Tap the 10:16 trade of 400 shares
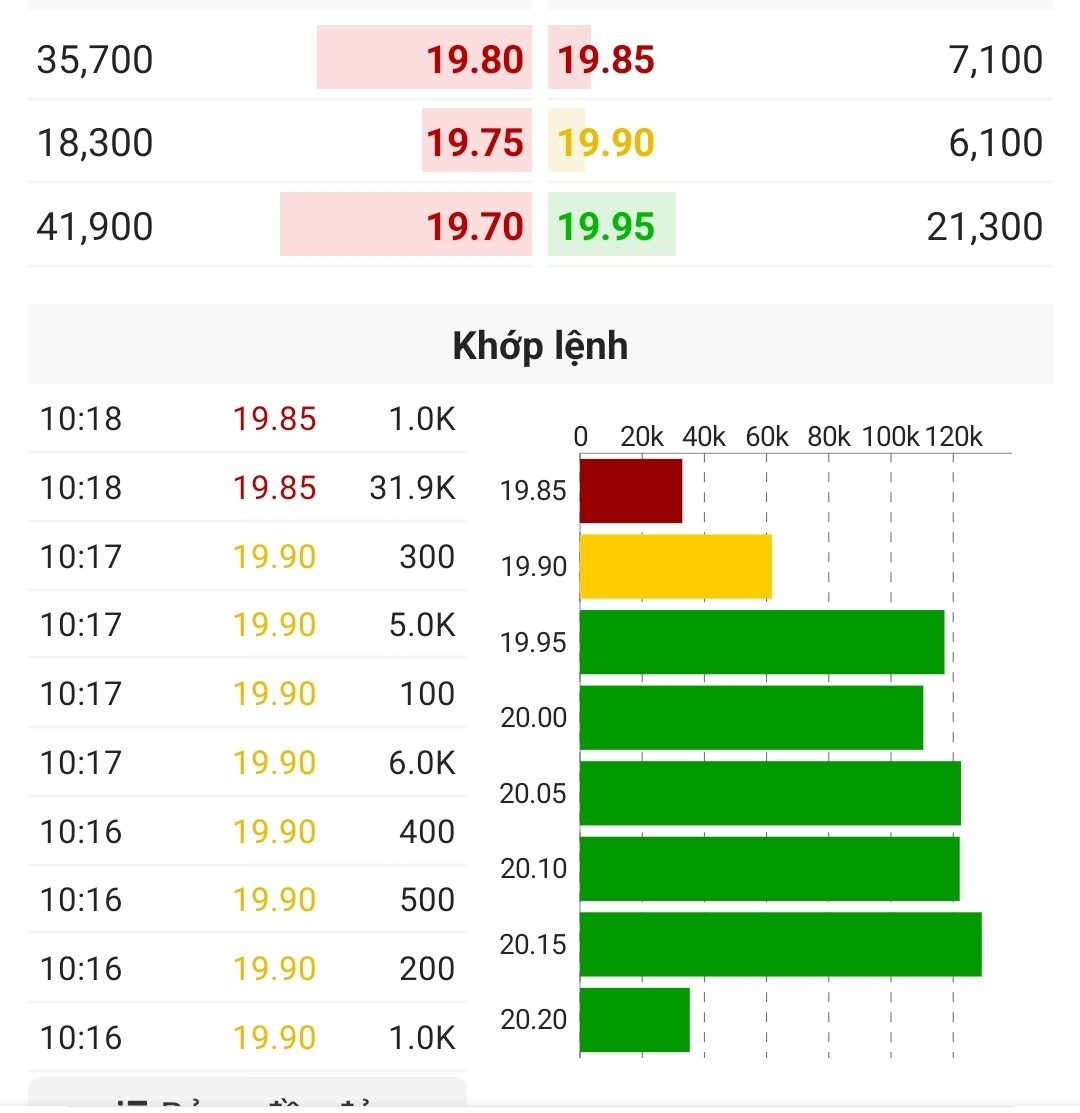The height and width of the screenshot is (1113, 1080). (x=247, y=832)
